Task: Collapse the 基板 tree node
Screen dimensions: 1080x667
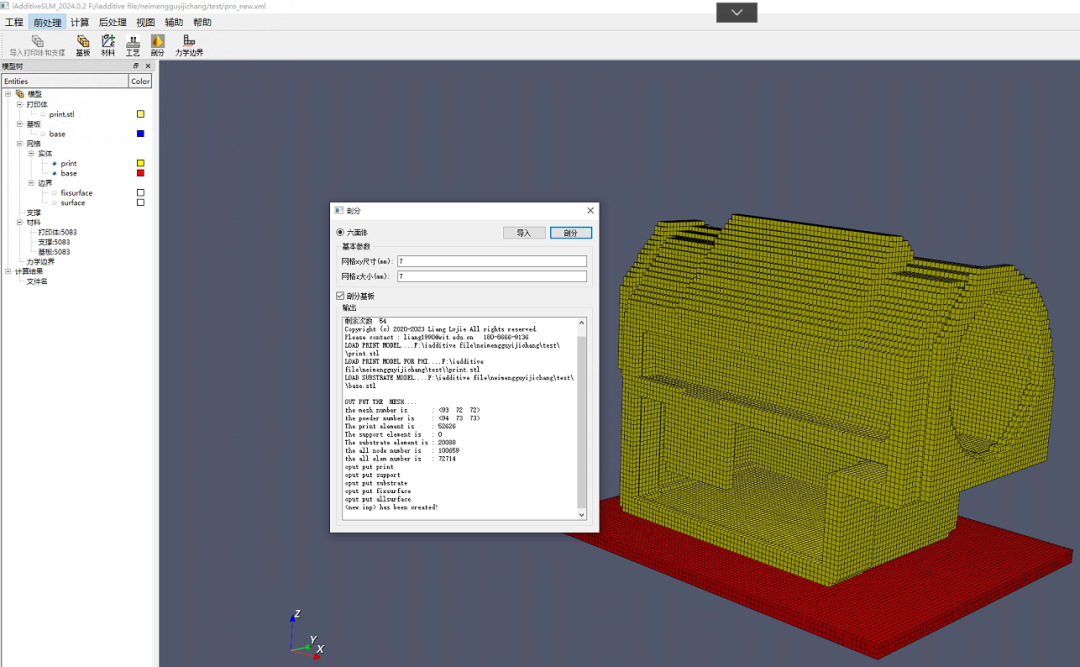Action: click(20, 124)
